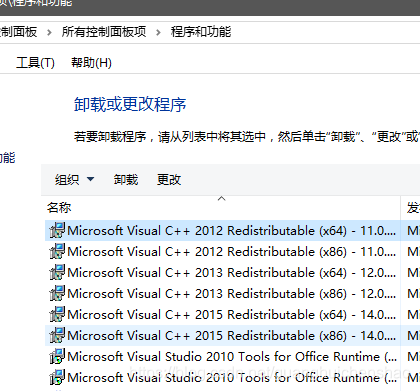Expand breadcrumb arrow before 所有控制面板项
Image resolution: width=420 pixels, height=391 pixels.
click(49, 33)
